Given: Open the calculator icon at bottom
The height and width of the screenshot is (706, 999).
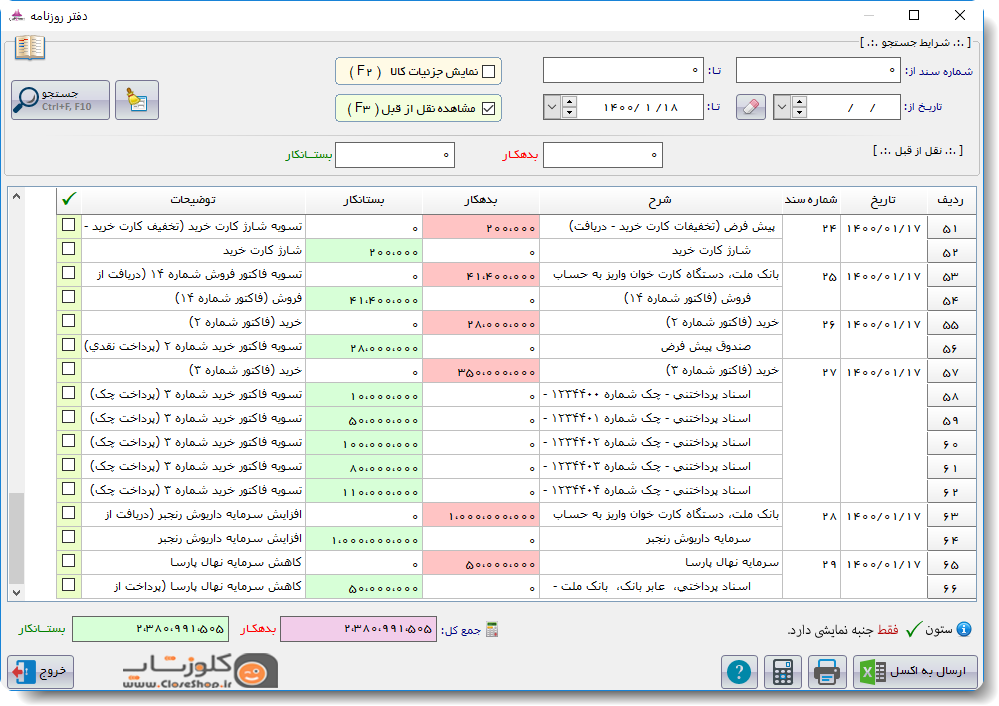Looking at the screenshot, I should coord(783,672).
